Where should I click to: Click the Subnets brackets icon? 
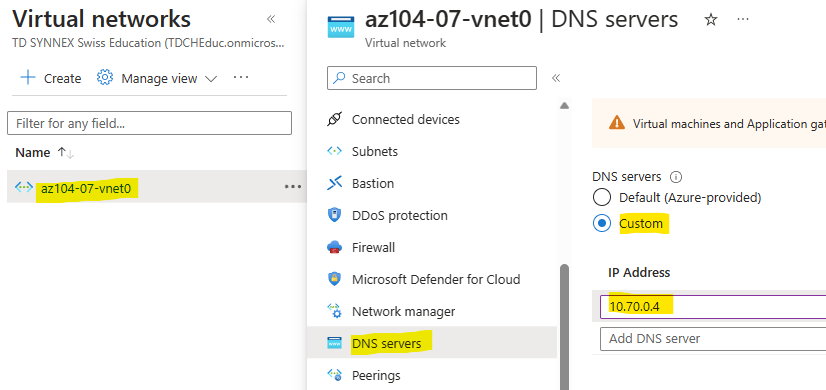click(x=335, y=152)
